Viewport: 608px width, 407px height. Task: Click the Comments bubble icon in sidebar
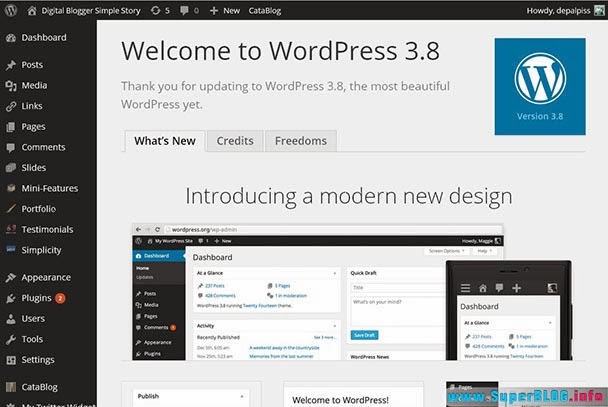point(11,147)
